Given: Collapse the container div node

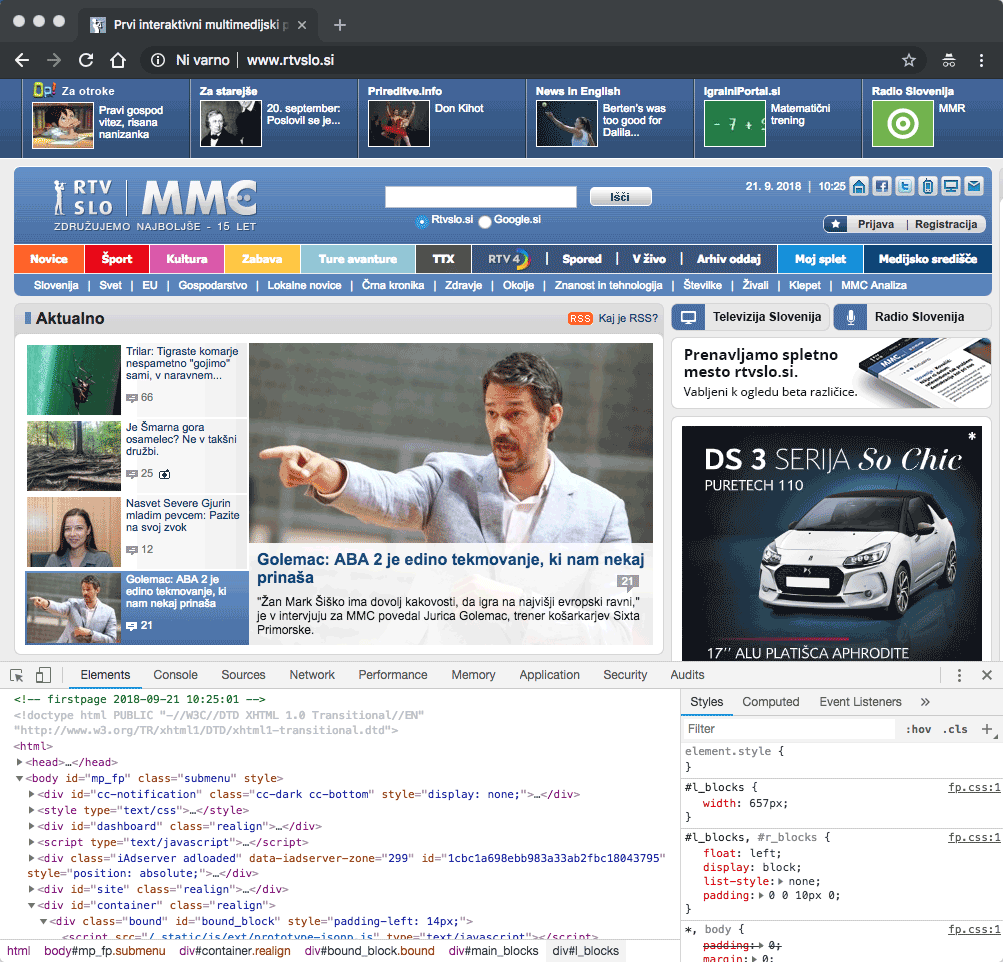Looking at the screenshot, I should (31, 905).
